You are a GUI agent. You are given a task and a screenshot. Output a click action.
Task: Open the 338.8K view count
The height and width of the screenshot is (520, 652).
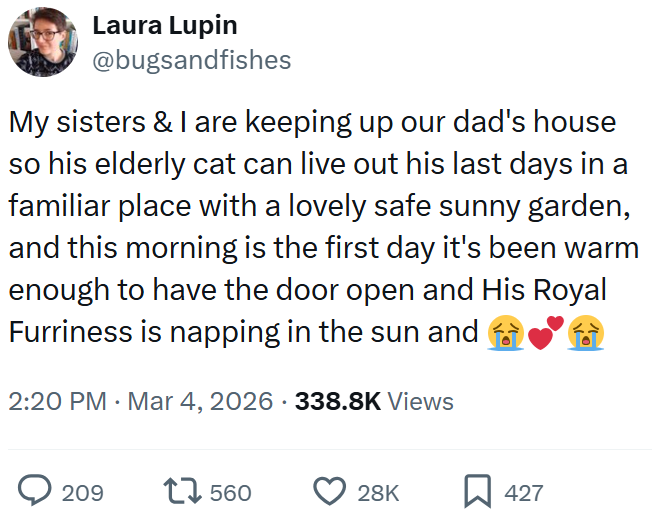pos(338,402)
